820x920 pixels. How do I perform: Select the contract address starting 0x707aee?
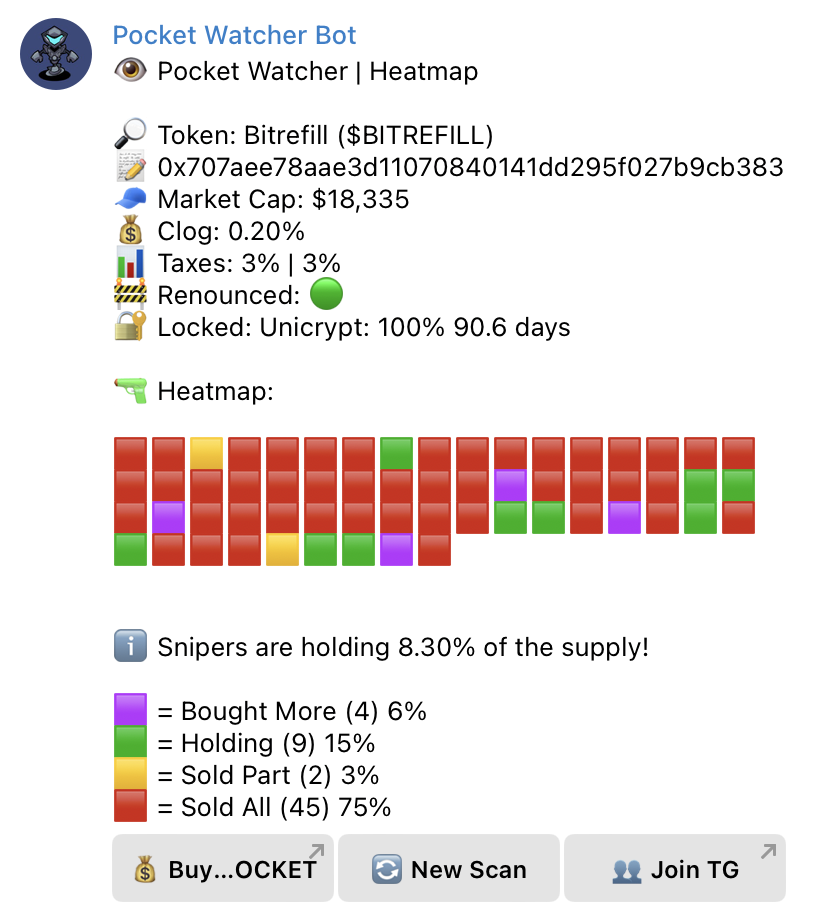tap(470, 167)
